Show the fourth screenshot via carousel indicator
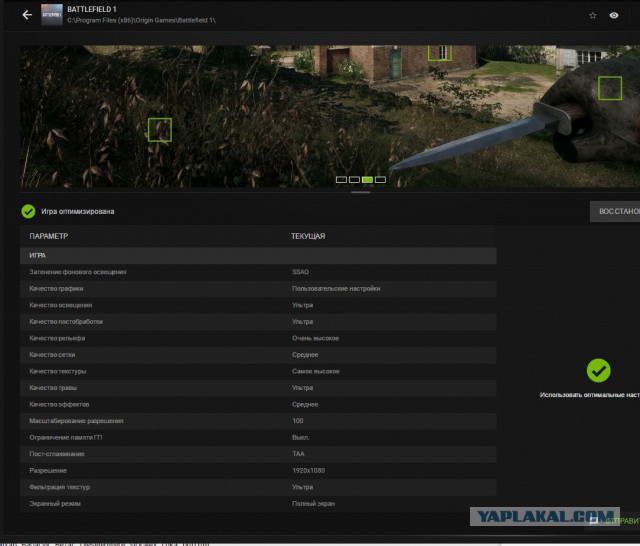 pos(380,180)
